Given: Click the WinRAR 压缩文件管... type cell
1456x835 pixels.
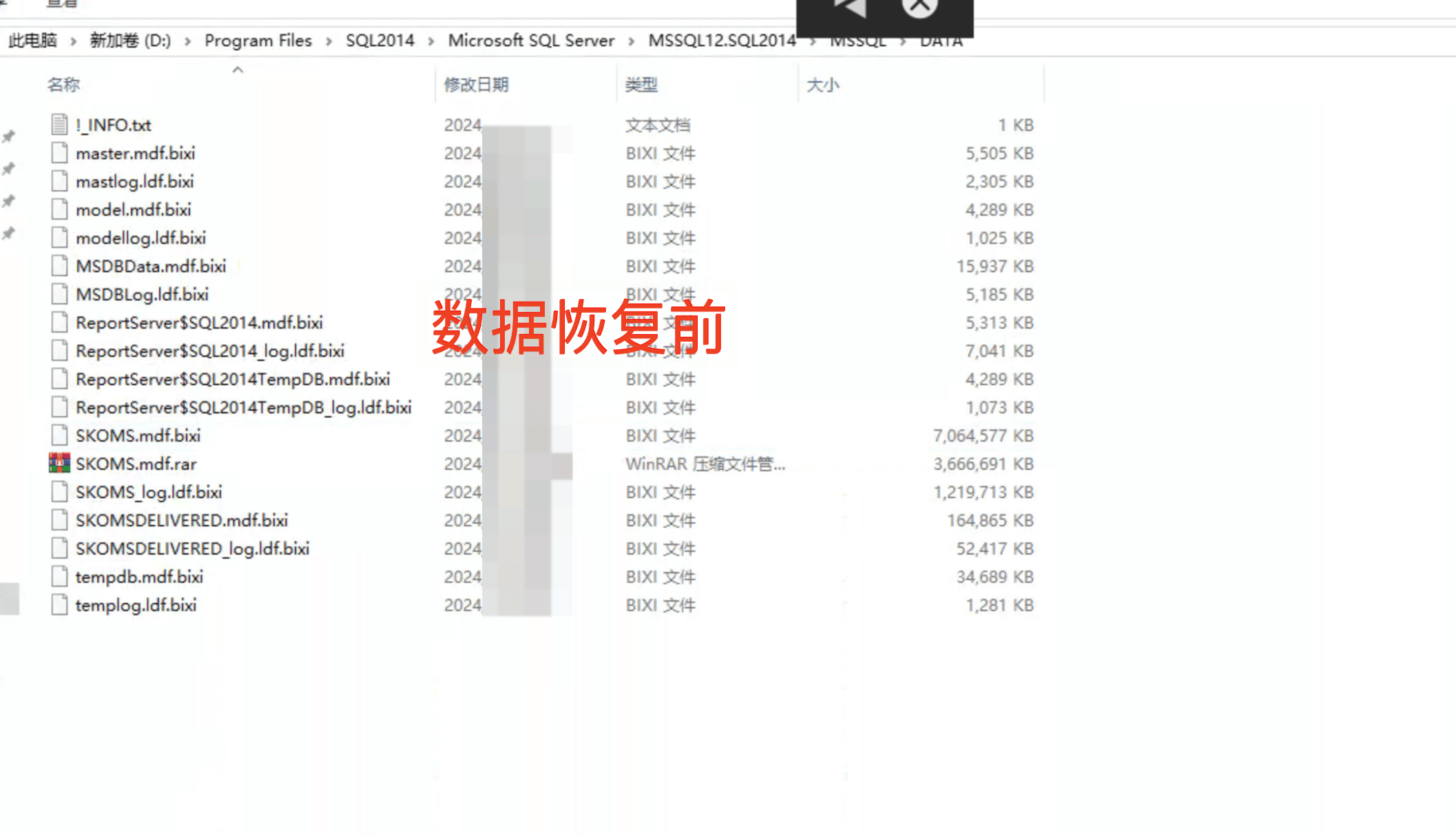Looking at the screenshot, I should pos(705,464).
